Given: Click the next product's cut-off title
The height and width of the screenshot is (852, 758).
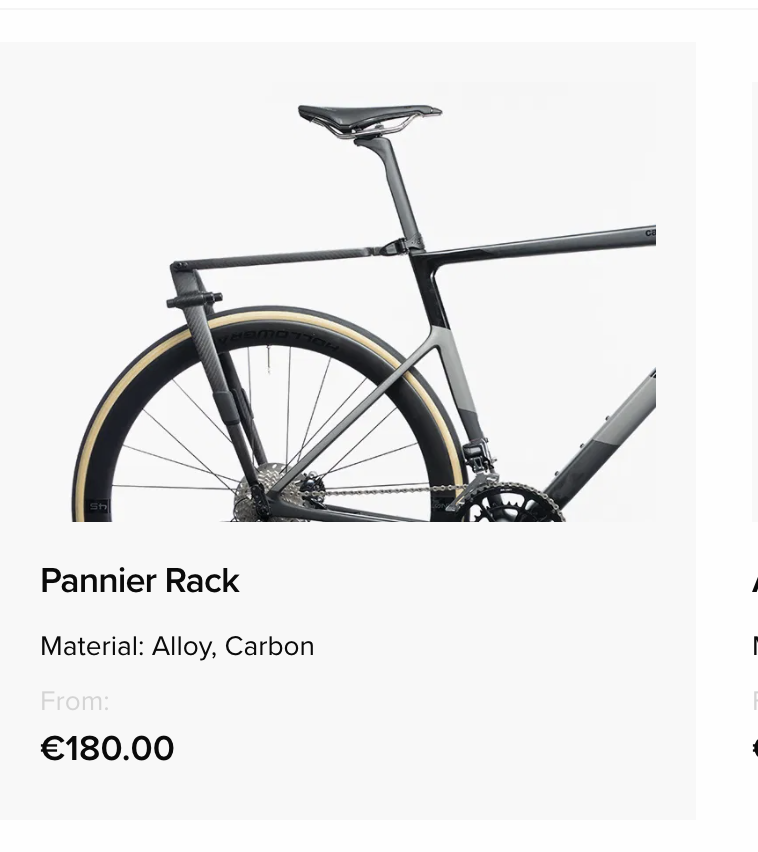Looking at the screenshot, I should pyautogui.click(x=755, y=582).
